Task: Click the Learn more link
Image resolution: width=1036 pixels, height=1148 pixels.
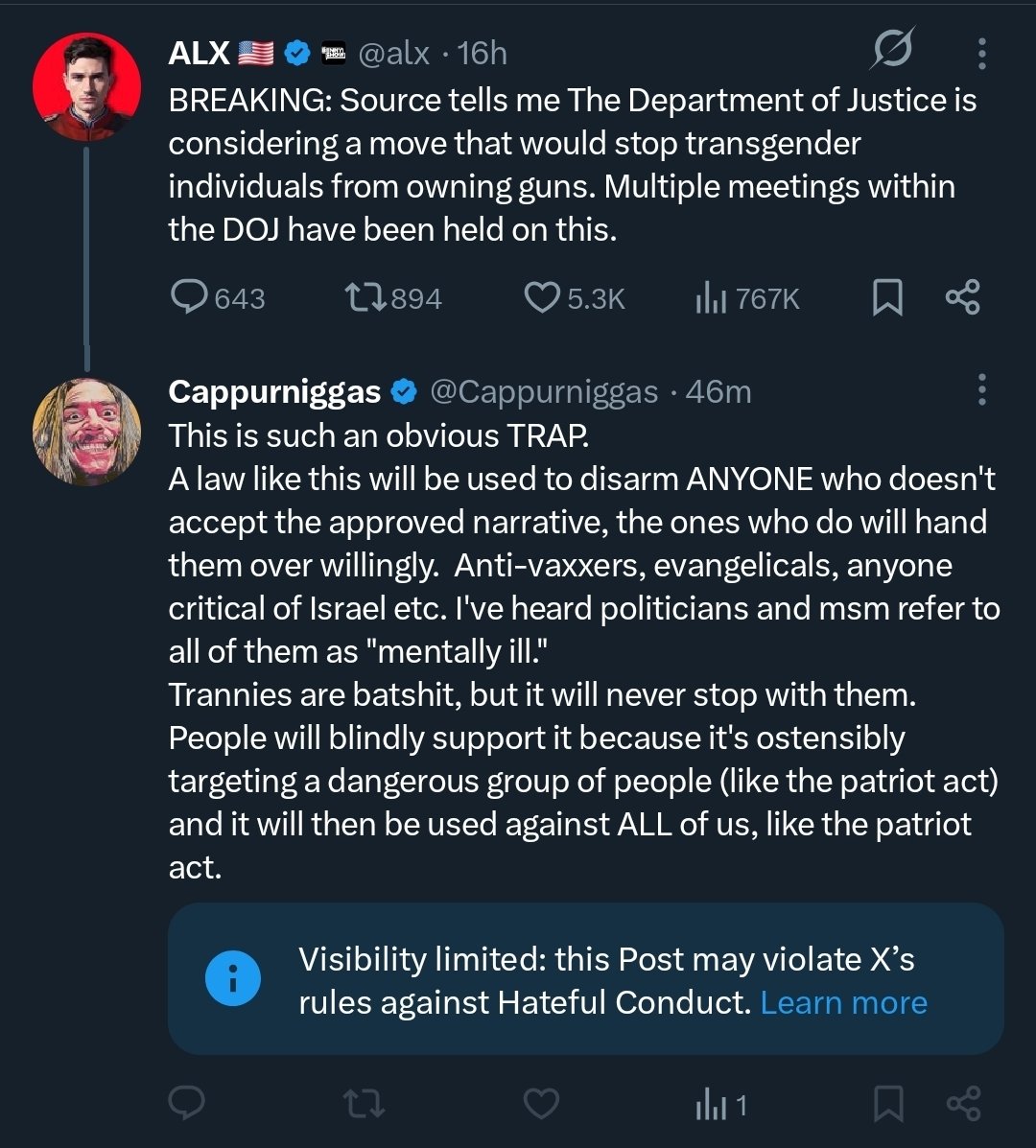Action: (843, 1002)
